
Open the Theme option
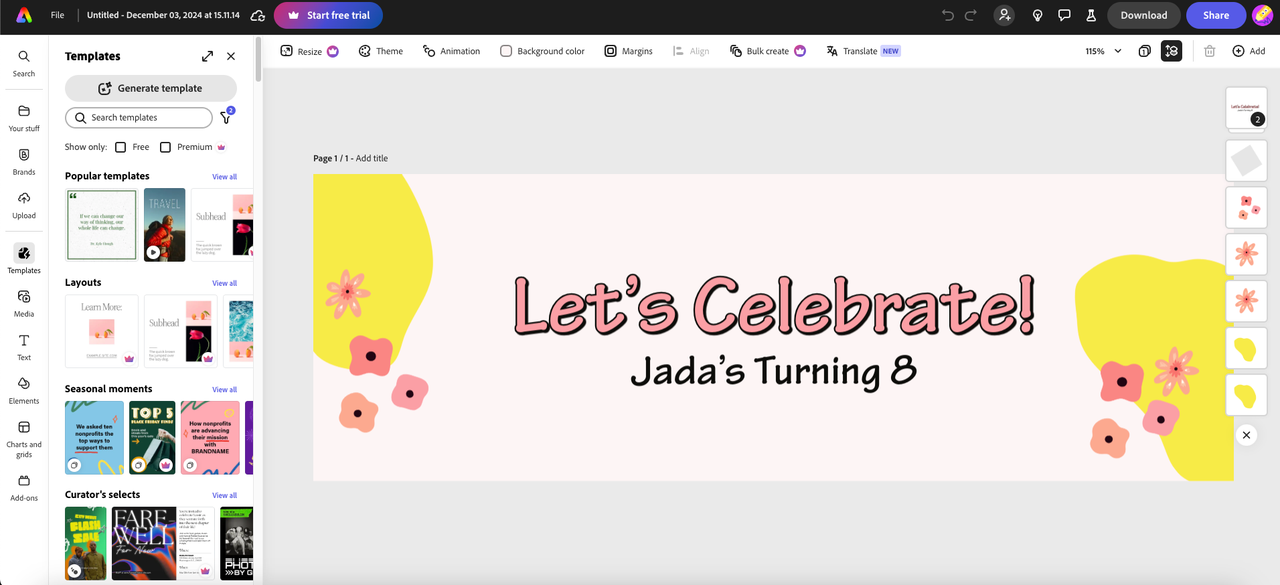(x=381, y=51)
